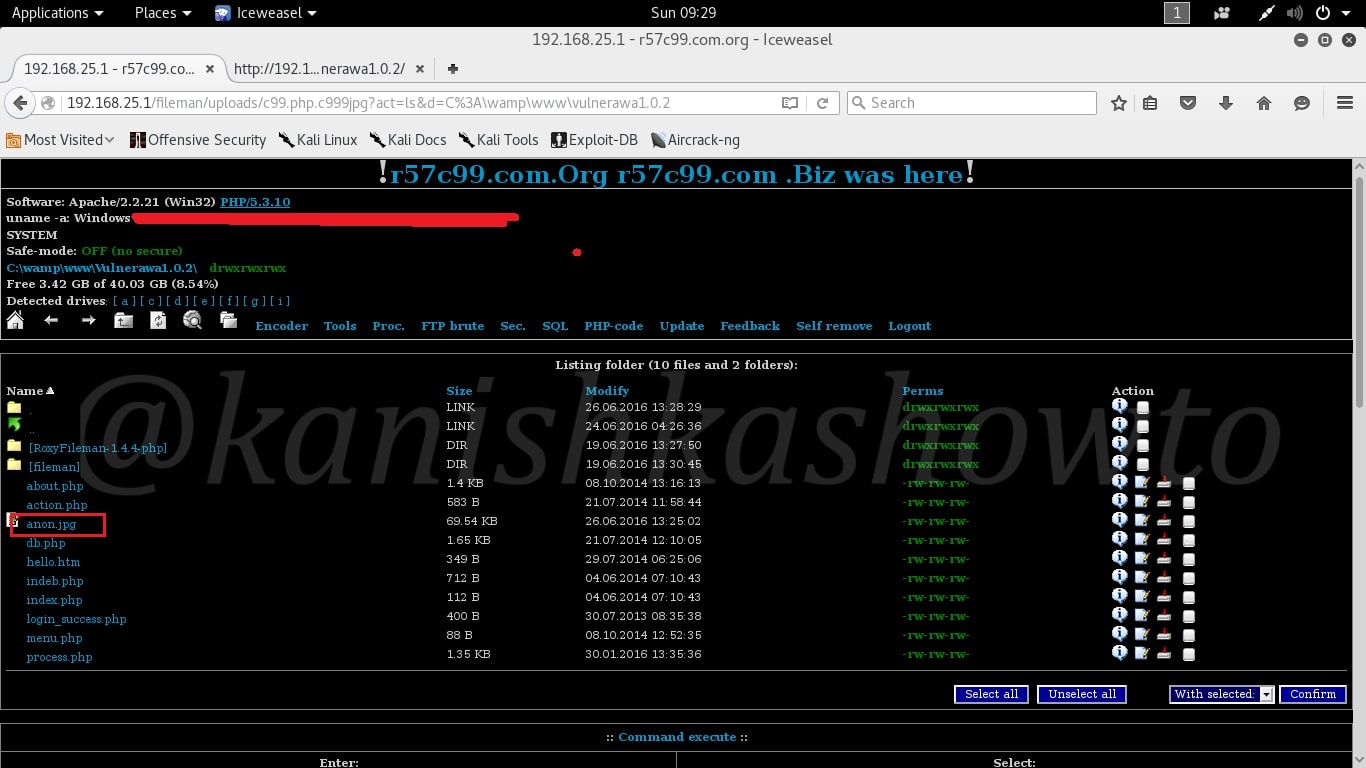Click the info icon for db.php
The width and height of the screenshot is (1366, 768).
1119,539
